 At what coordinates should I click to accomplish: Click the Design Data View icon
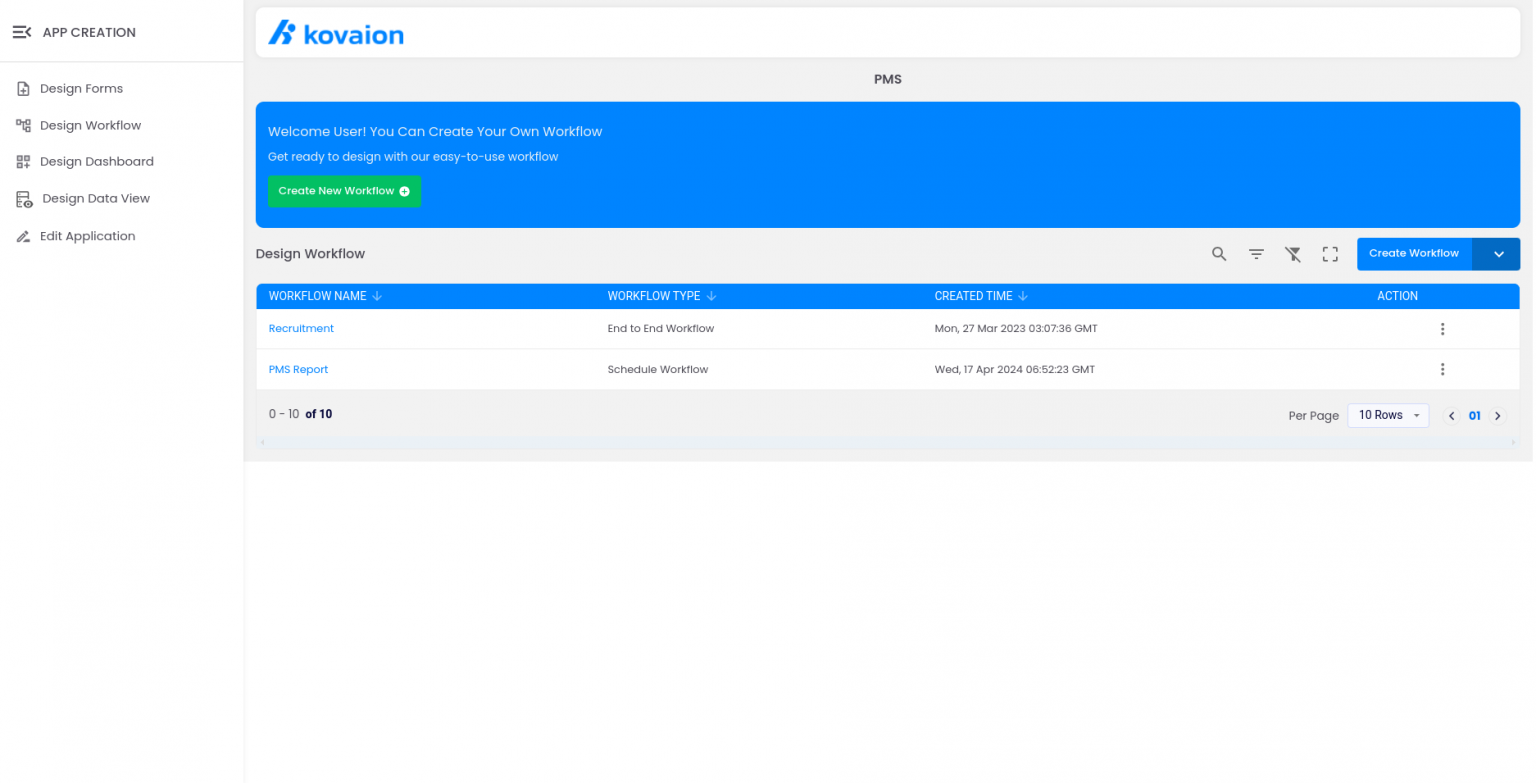pos(22,198)
